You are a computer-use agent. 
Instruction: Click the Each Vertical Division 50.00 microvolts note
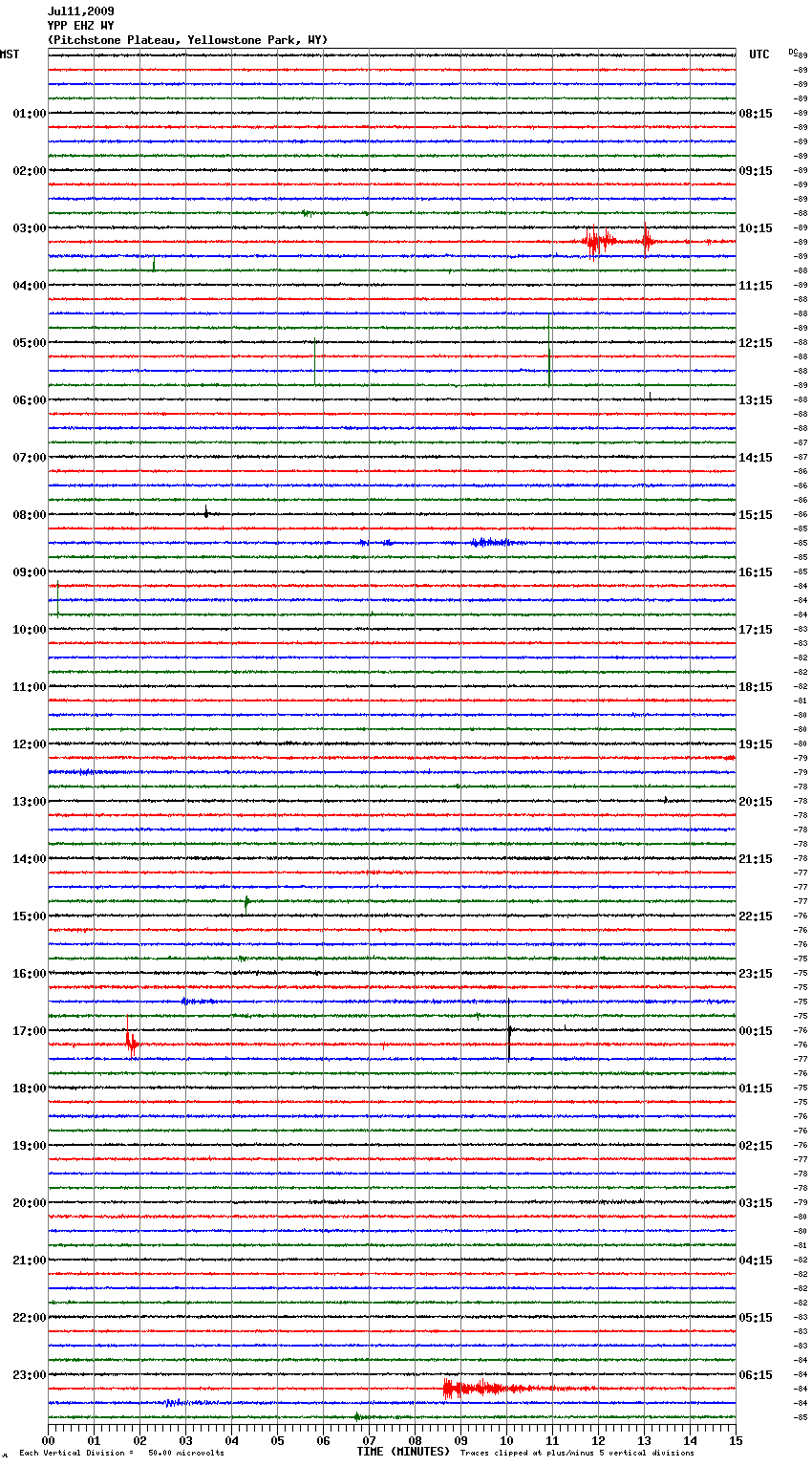[121, 1453]
